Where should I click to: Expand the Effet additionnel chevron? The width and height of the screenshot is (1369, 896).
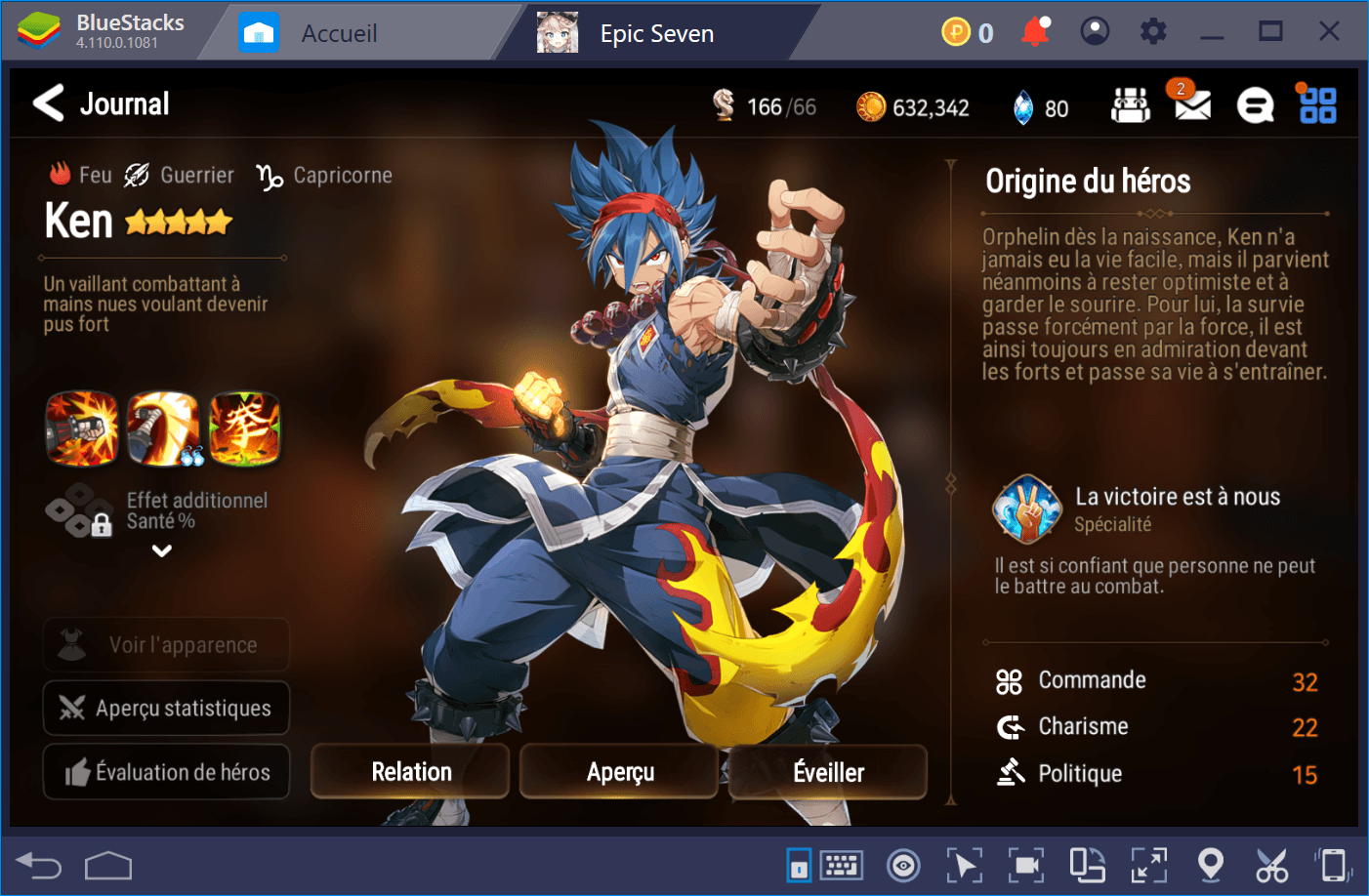coord(162,551)
